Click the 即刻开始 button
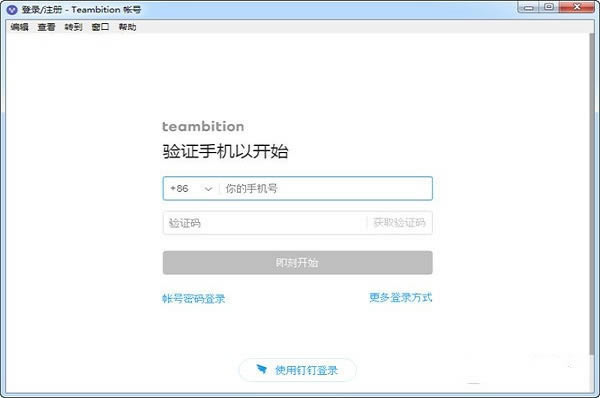600x398 pixels. pos(298,263)
